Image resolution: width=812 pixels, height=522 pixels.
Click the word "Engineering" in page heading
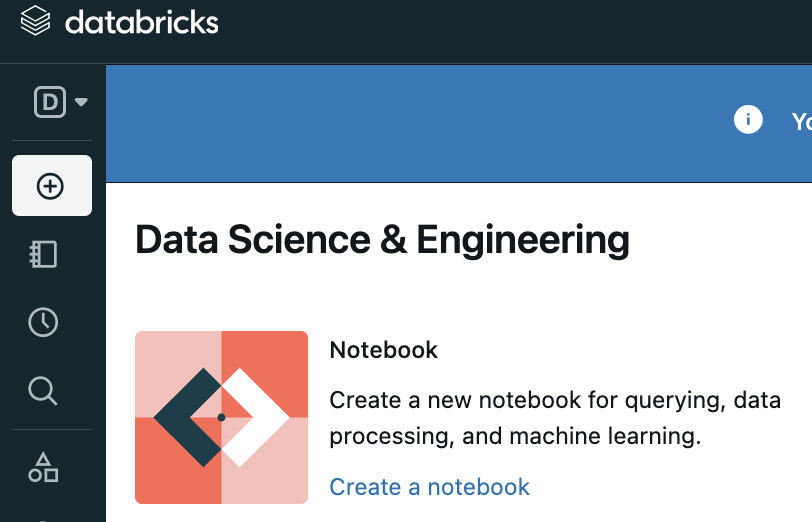pyautogui.click(x=523, y=241)
